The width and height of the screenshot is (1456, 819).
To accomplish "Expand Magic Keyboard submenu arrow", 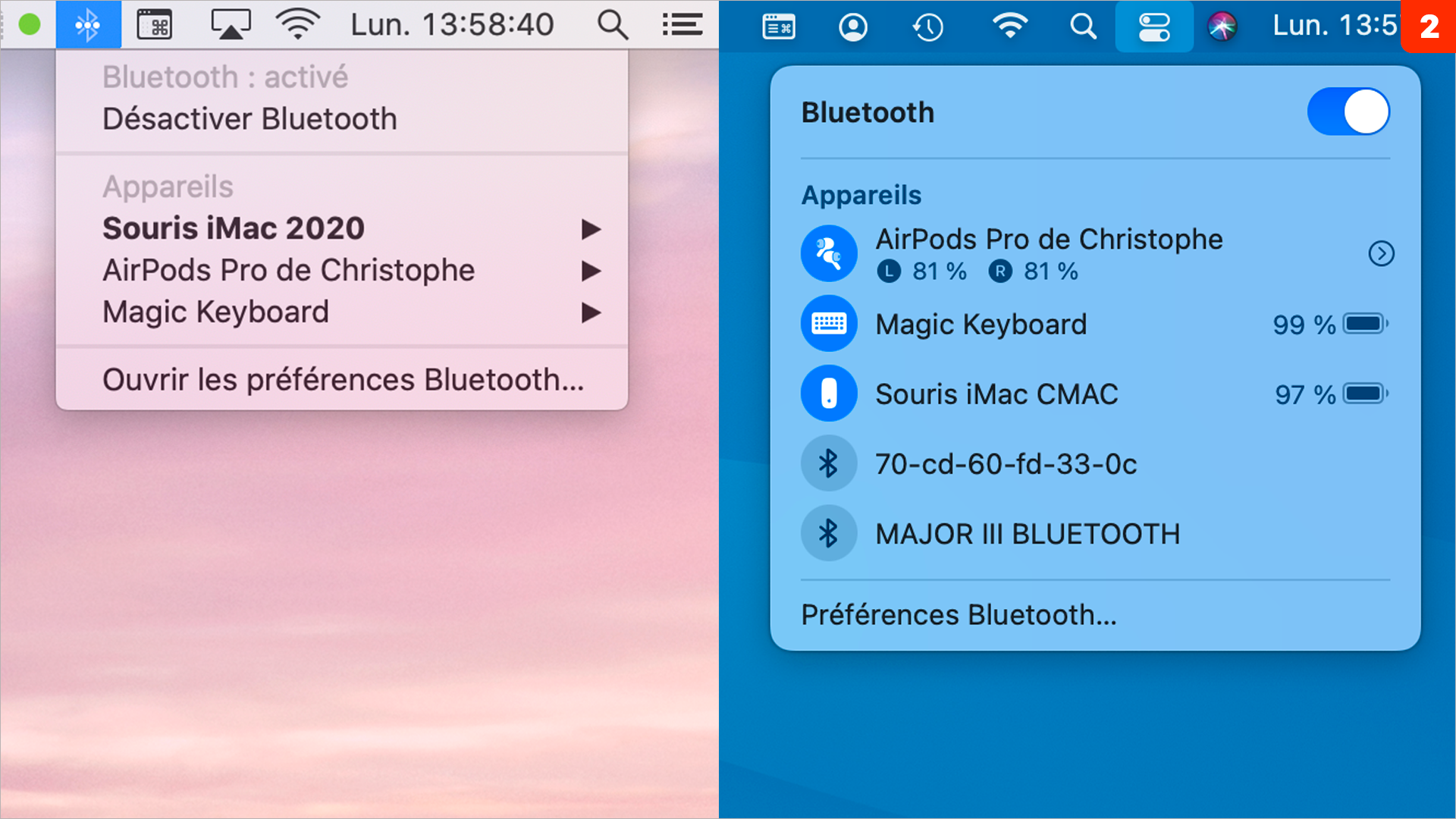I will [591, 312].
